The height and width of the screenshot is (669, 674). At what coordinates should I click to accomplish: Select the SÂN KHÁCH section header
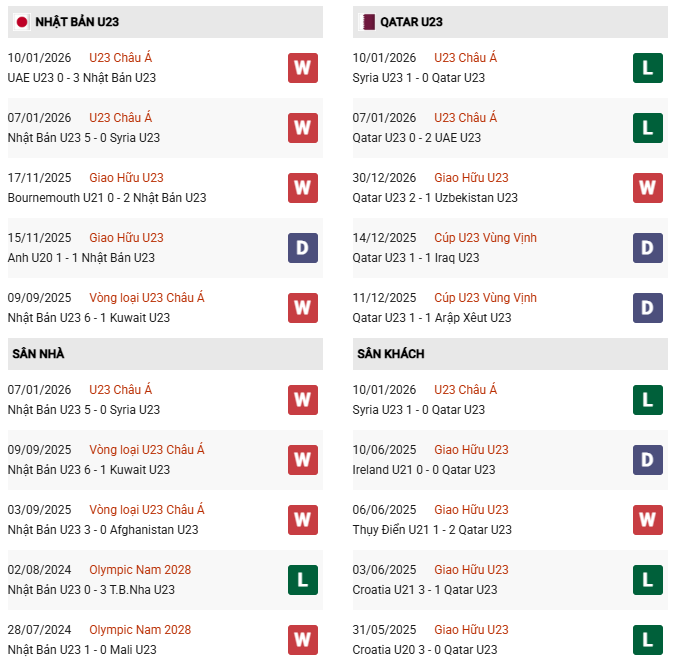click(x=388, y=354)
